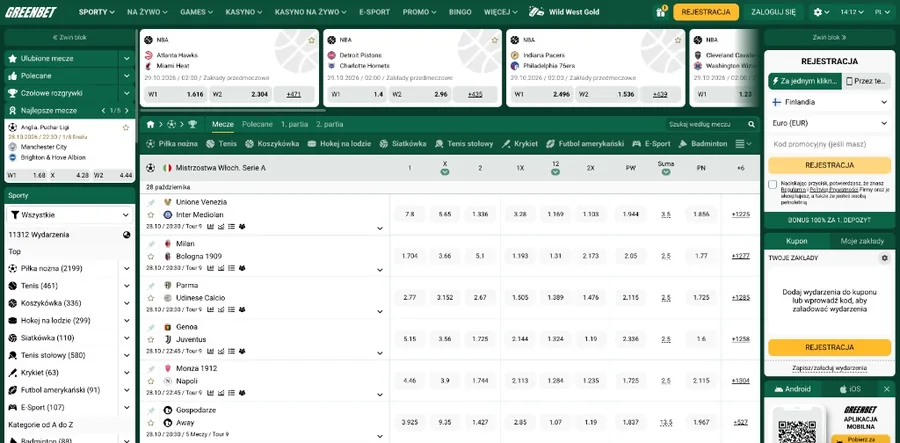Click the trophy breadcrumb icon
The width and height of the screenshot is (900, 443).
[192, 124]
